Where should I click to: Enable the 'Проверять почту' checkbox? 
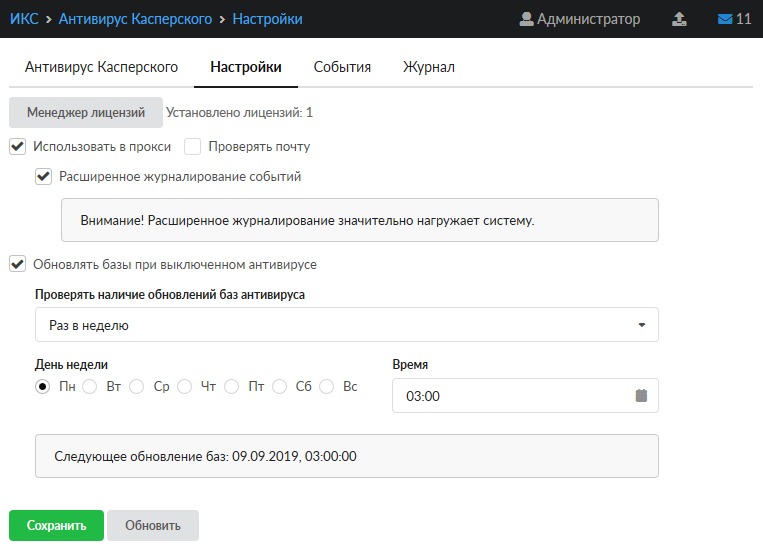click(193, 146)
